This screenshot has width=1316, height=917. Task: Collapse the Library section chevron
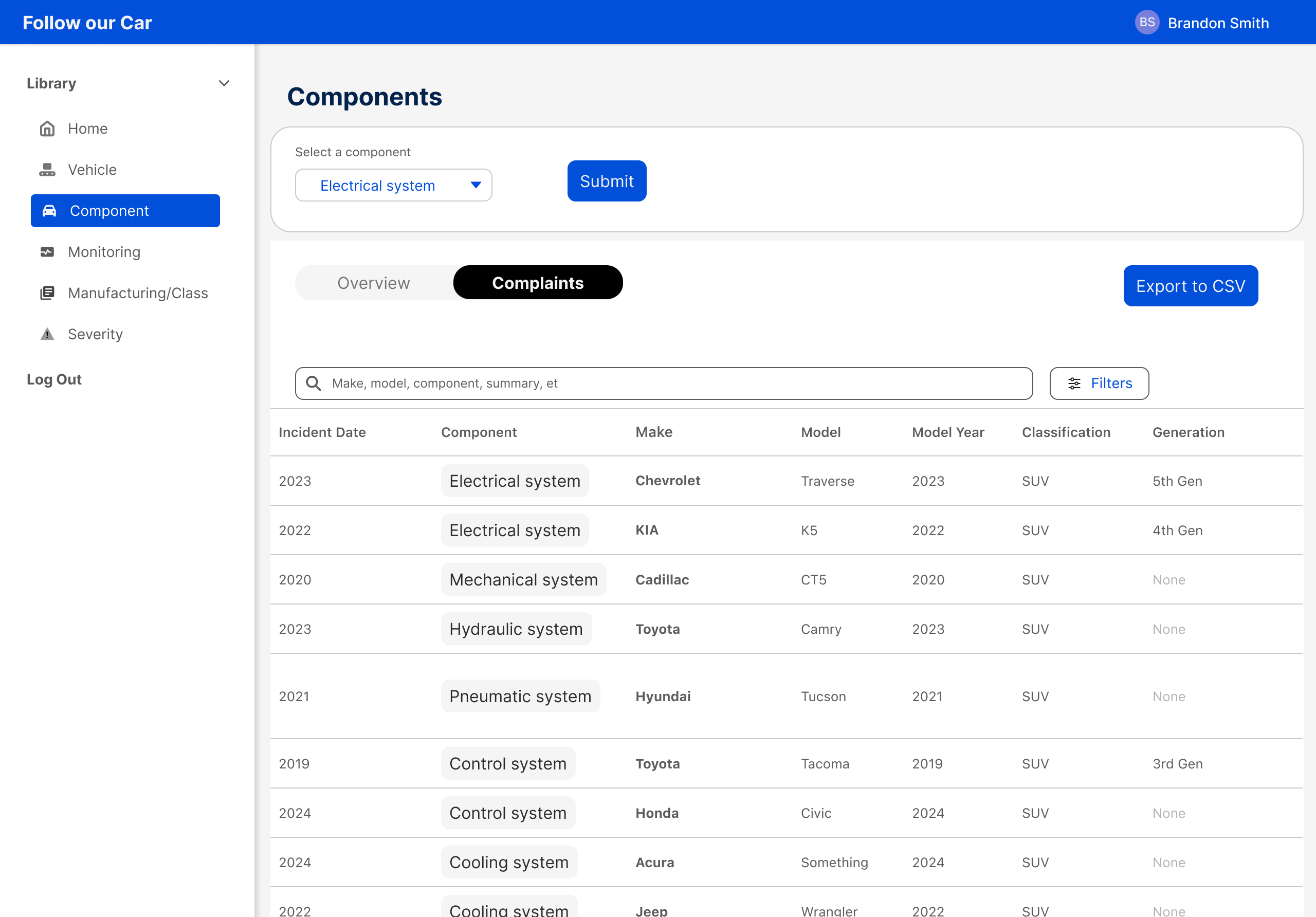point(224,84)
